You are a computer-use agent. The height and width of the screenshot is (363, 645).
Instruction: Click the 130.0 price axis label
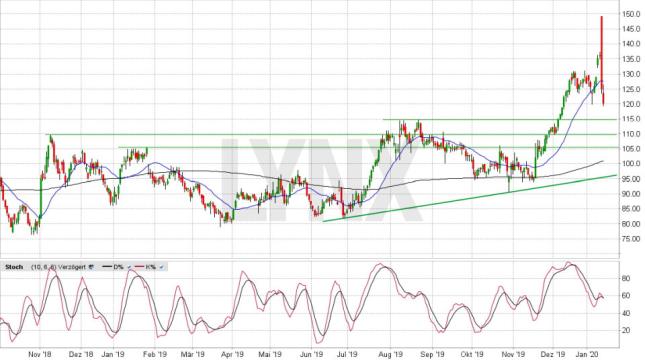click(x=630, y=74)
